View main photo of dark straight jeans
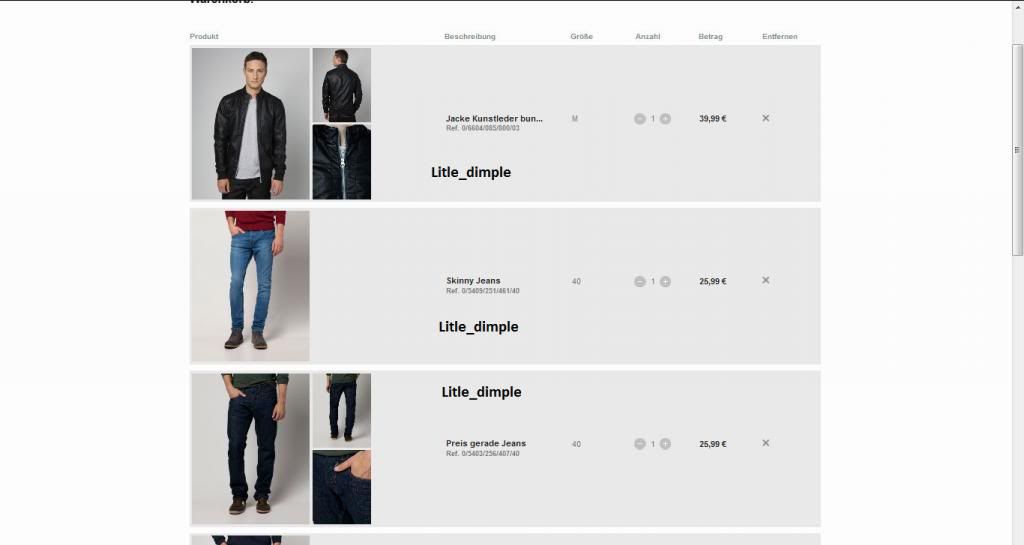Image resolution: width=1024 pixels, height=545 pixels. [250, 449]
